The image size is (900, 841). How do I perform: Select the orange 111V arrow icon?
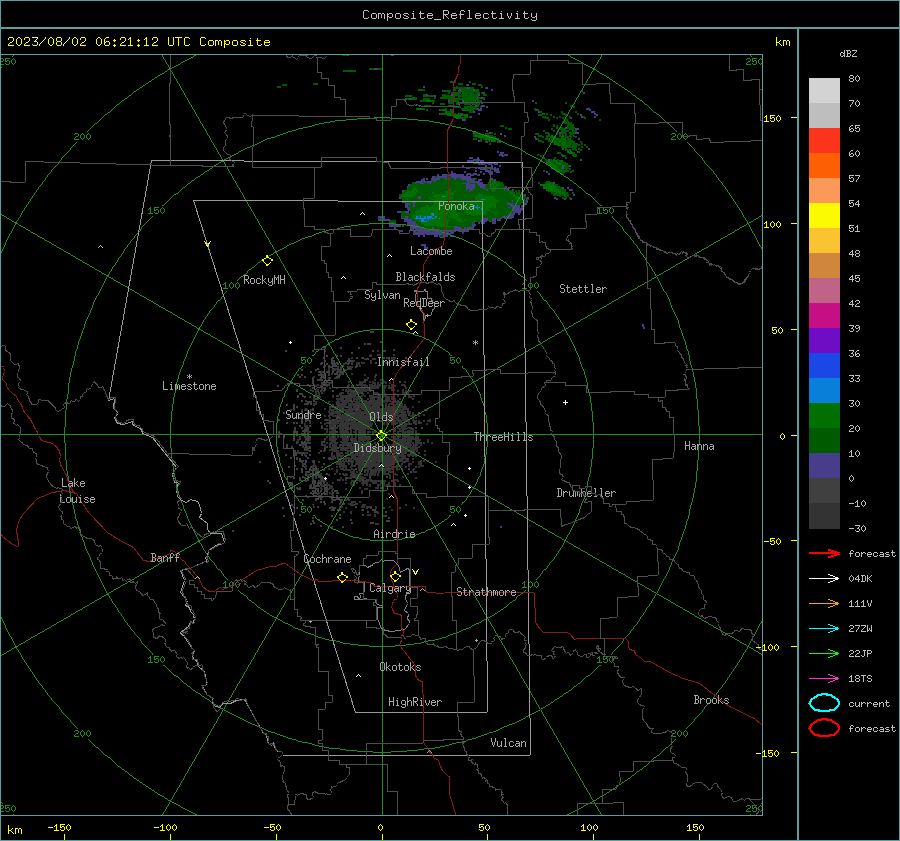(824, 603)
